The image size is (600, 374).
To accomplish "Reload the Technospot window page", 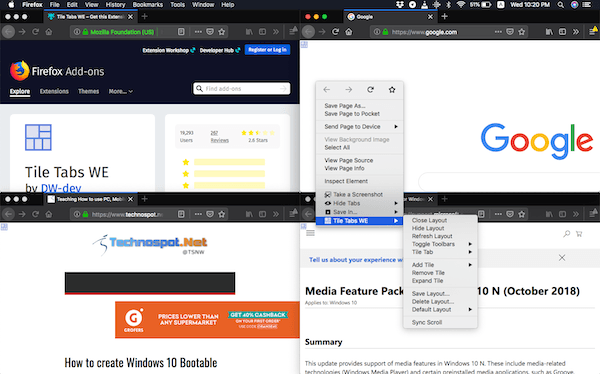I will (35, 214).
